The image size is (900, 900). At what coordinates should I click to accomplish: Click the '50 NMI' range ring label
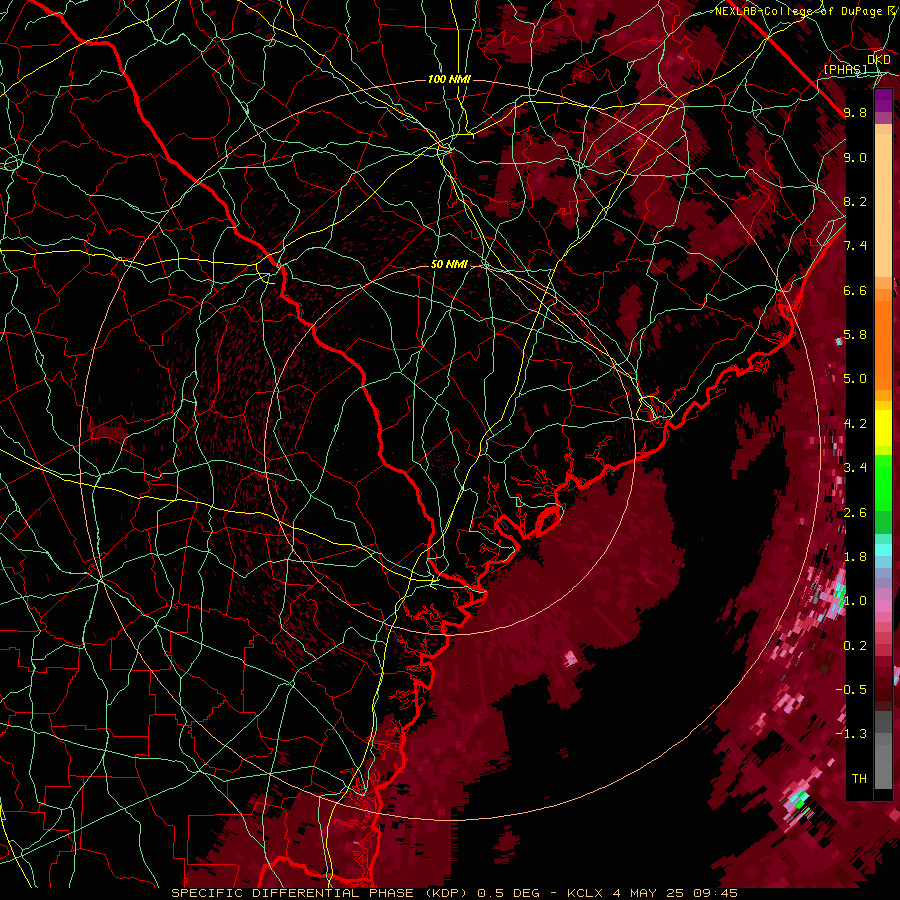click(x=449, y=265)
